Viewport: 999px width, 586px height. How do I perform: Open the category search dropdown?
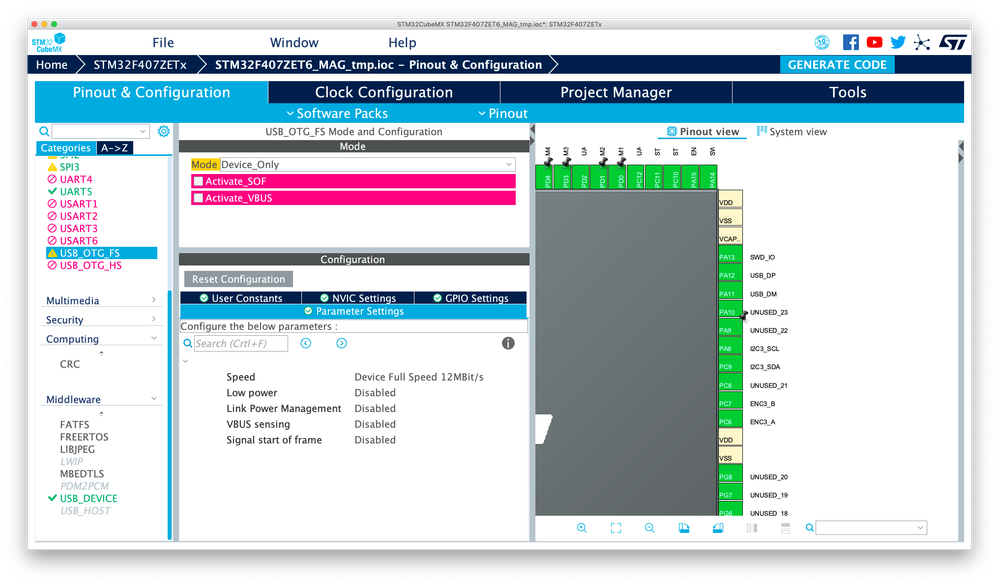[142, 131]
